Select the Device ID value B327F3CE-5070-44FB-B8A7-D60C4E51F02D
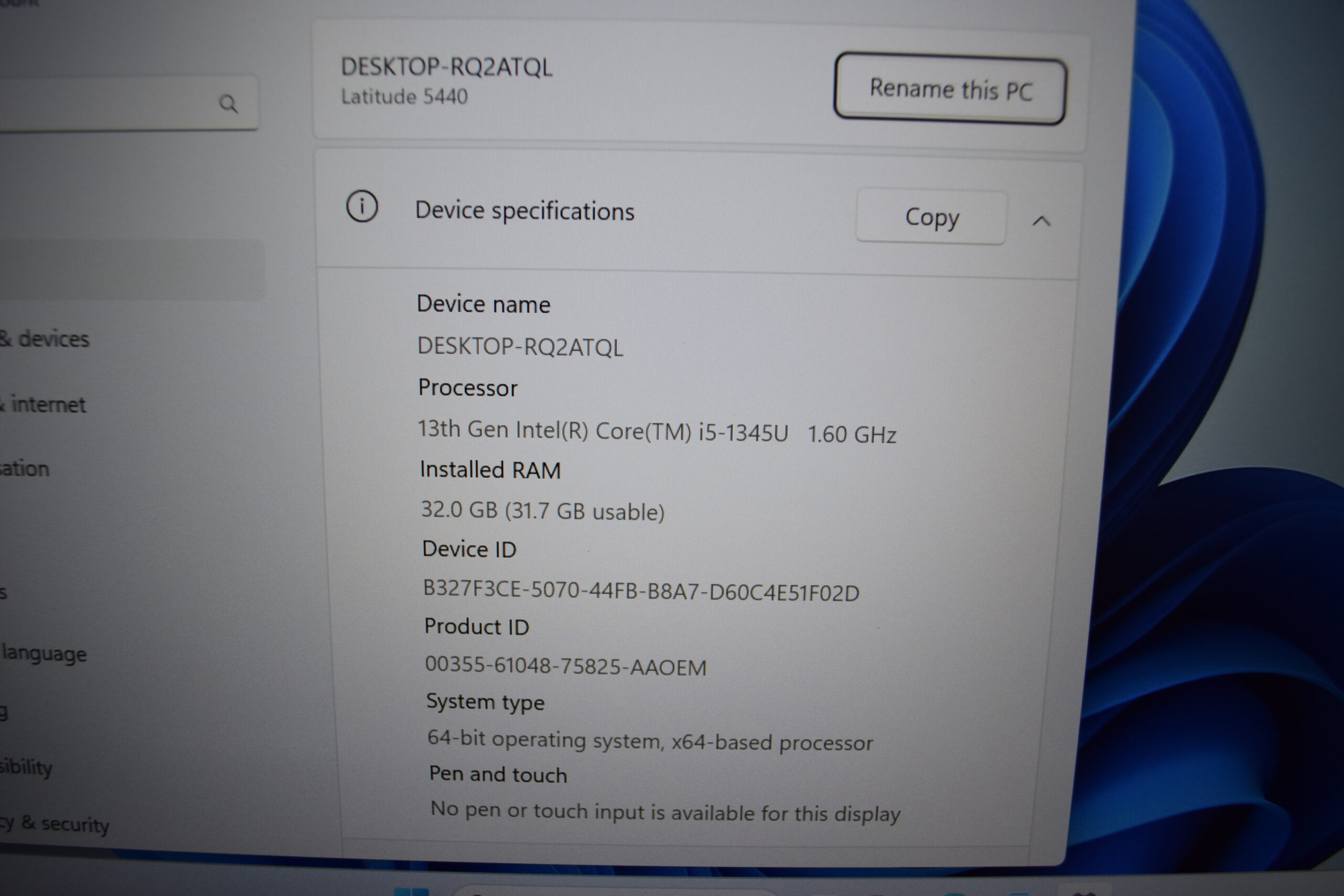 640,591
